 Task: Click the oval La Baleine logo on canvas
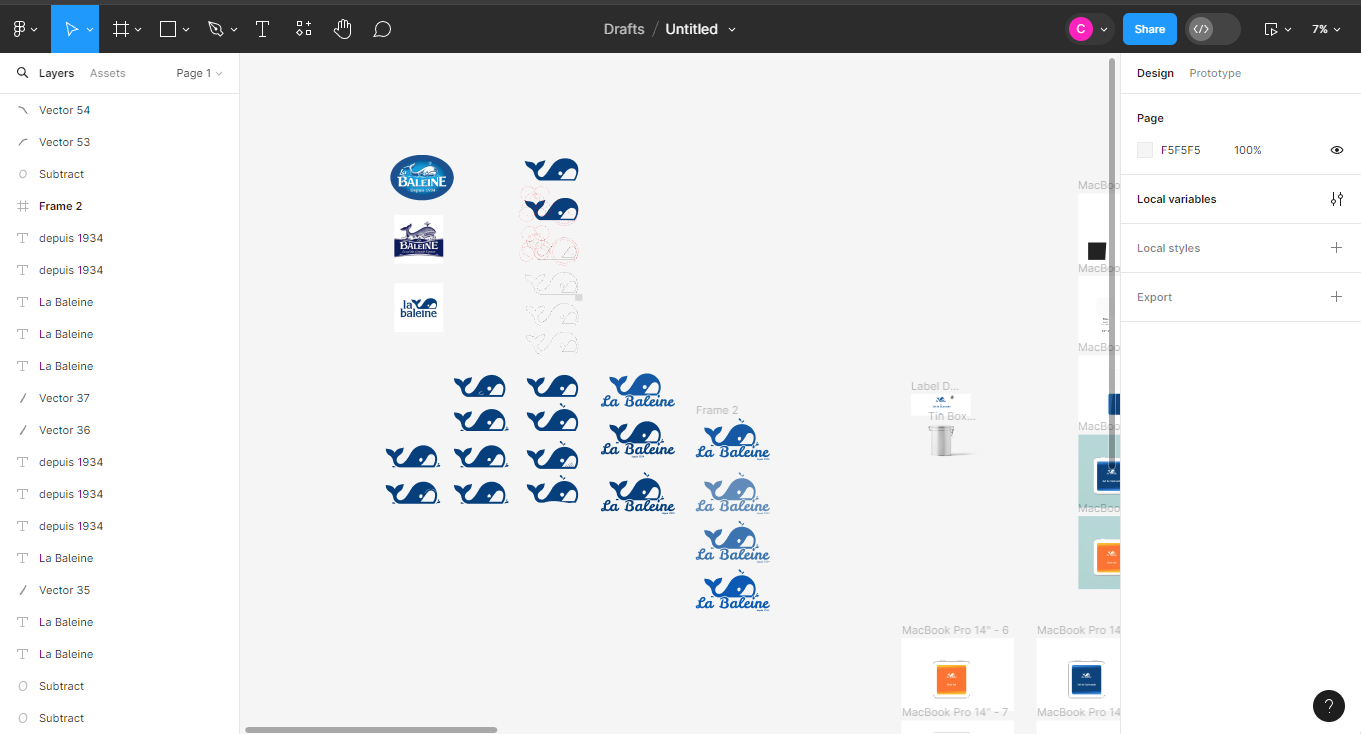422,178
